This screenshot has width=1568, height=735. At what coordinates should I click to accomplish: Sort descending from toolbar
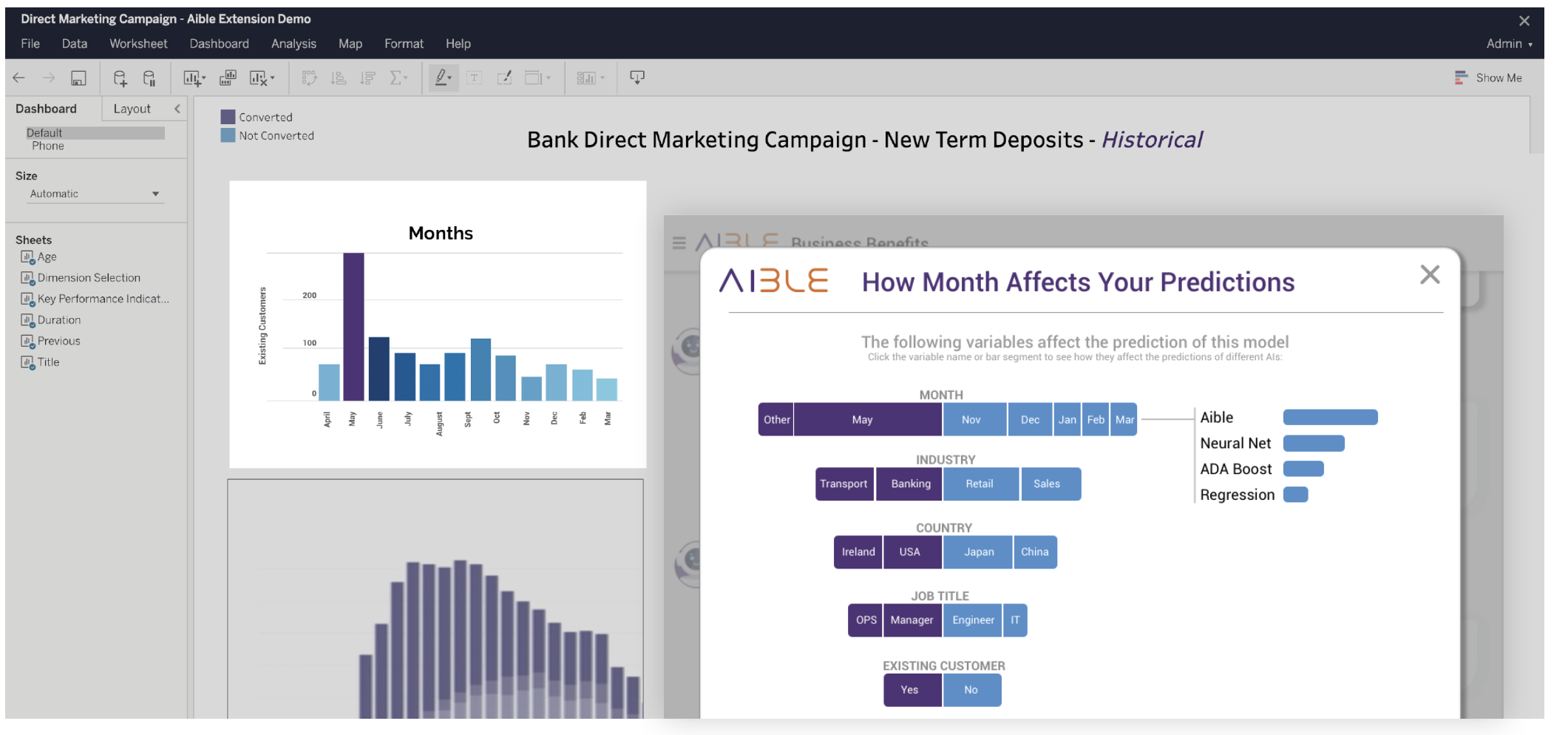pos(368,78)
